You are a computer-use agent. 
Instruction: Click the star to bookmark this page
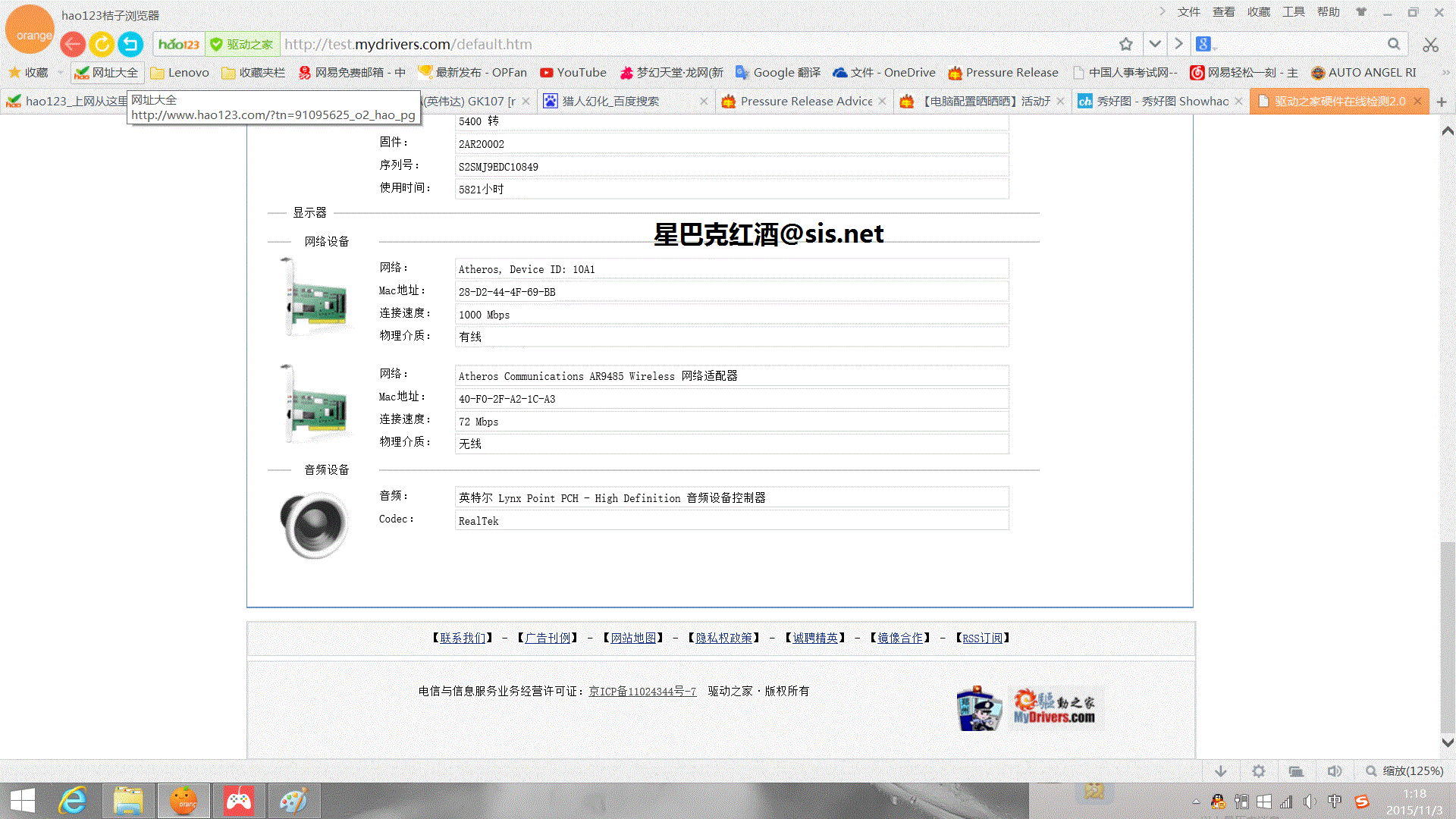pyautogui.click(x=1126, y=44)
